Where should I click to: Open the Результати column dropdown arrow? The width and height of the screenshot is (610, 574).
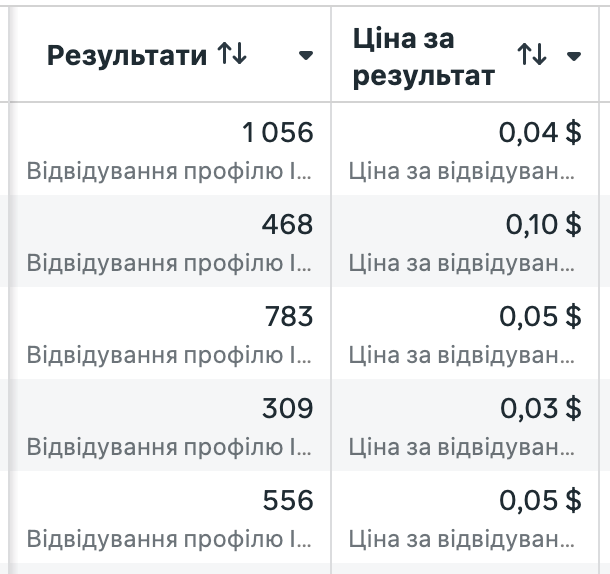click(x=306, y=57)
